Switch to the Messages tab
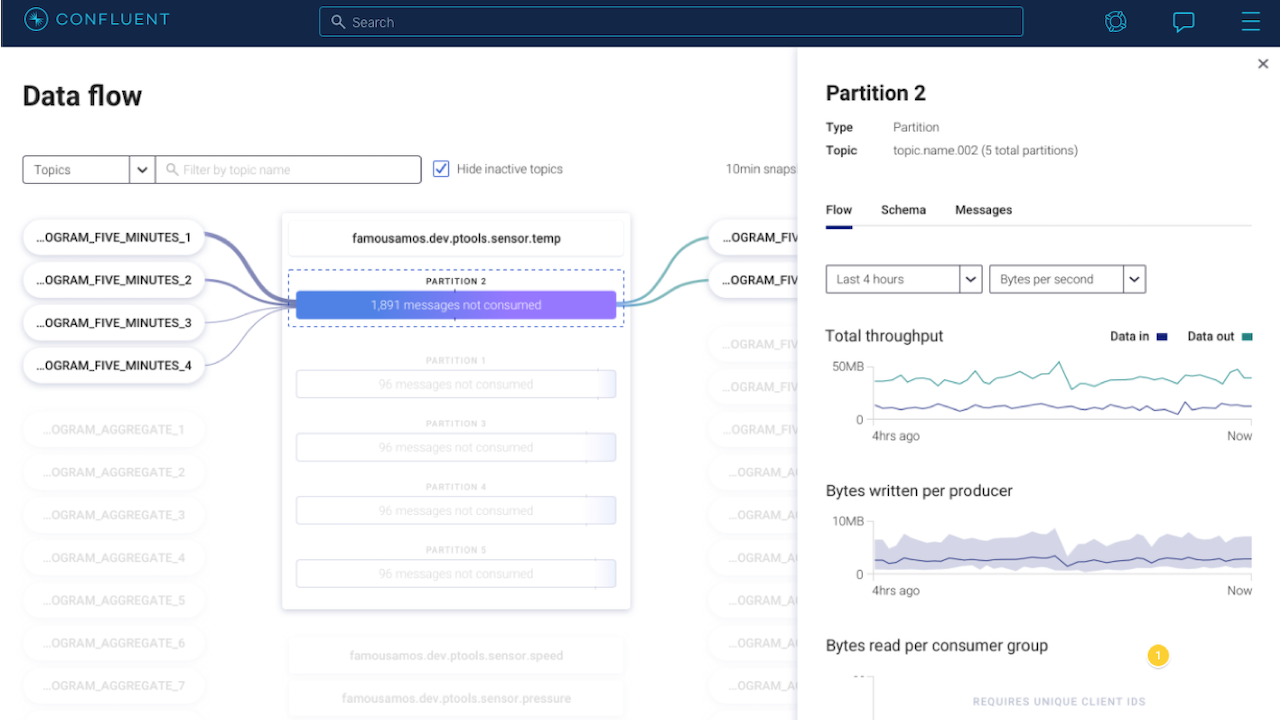Screen dimensions: 1280x720 (983, 210)
